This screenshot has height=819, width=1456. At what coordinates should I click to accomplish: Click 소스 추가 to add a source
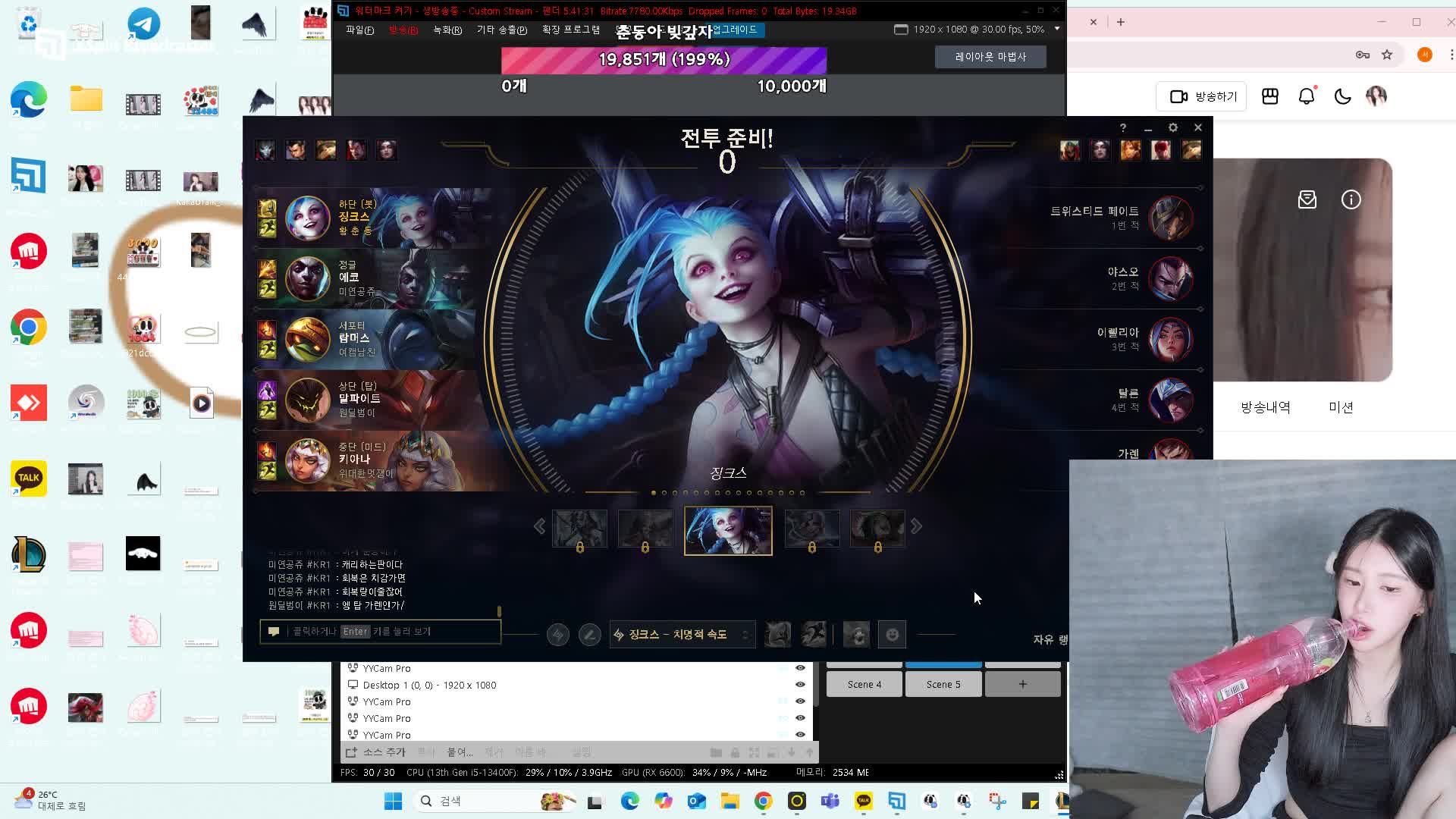coord(376,752)
